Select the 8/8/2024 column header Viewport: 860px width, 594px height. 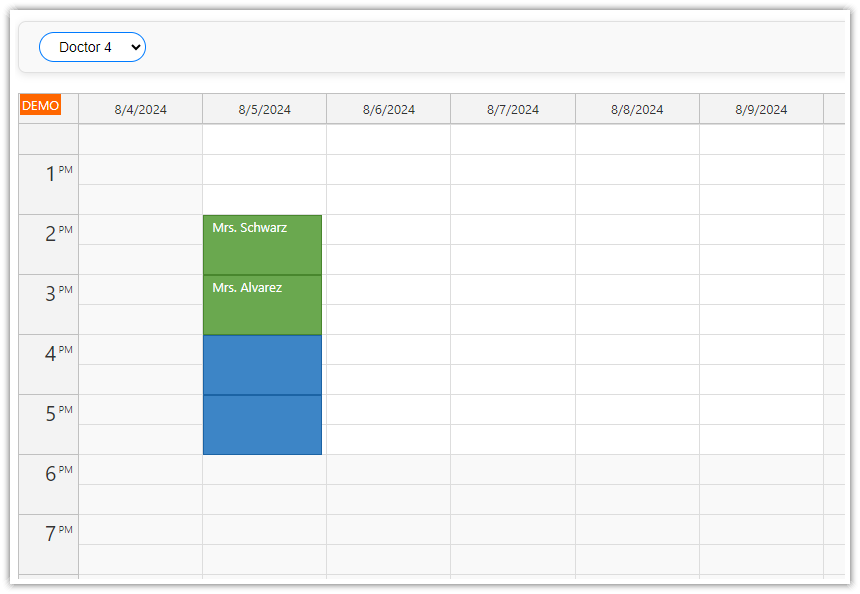636,109
